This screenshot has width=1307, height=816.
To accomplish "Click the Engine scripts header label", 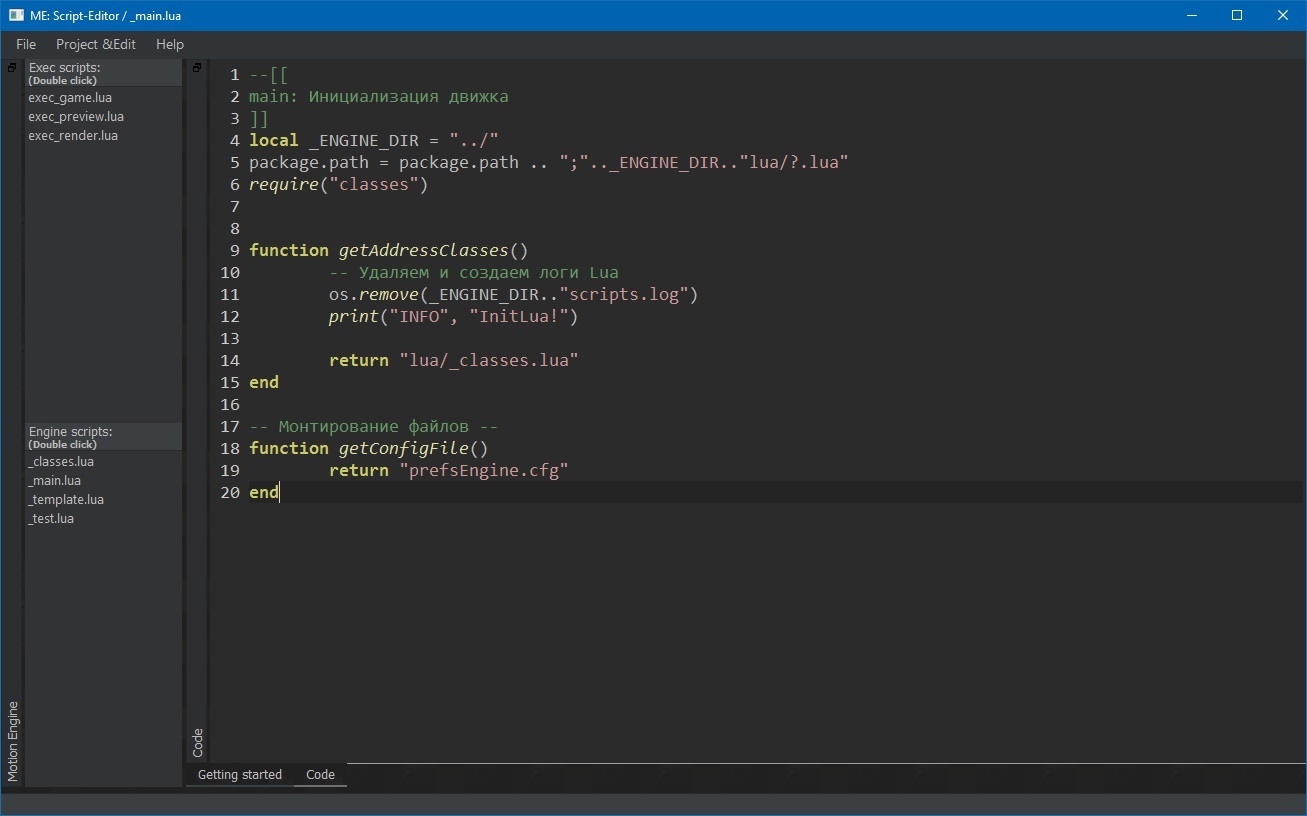I will pyautogui.click(x=70, y=431).
